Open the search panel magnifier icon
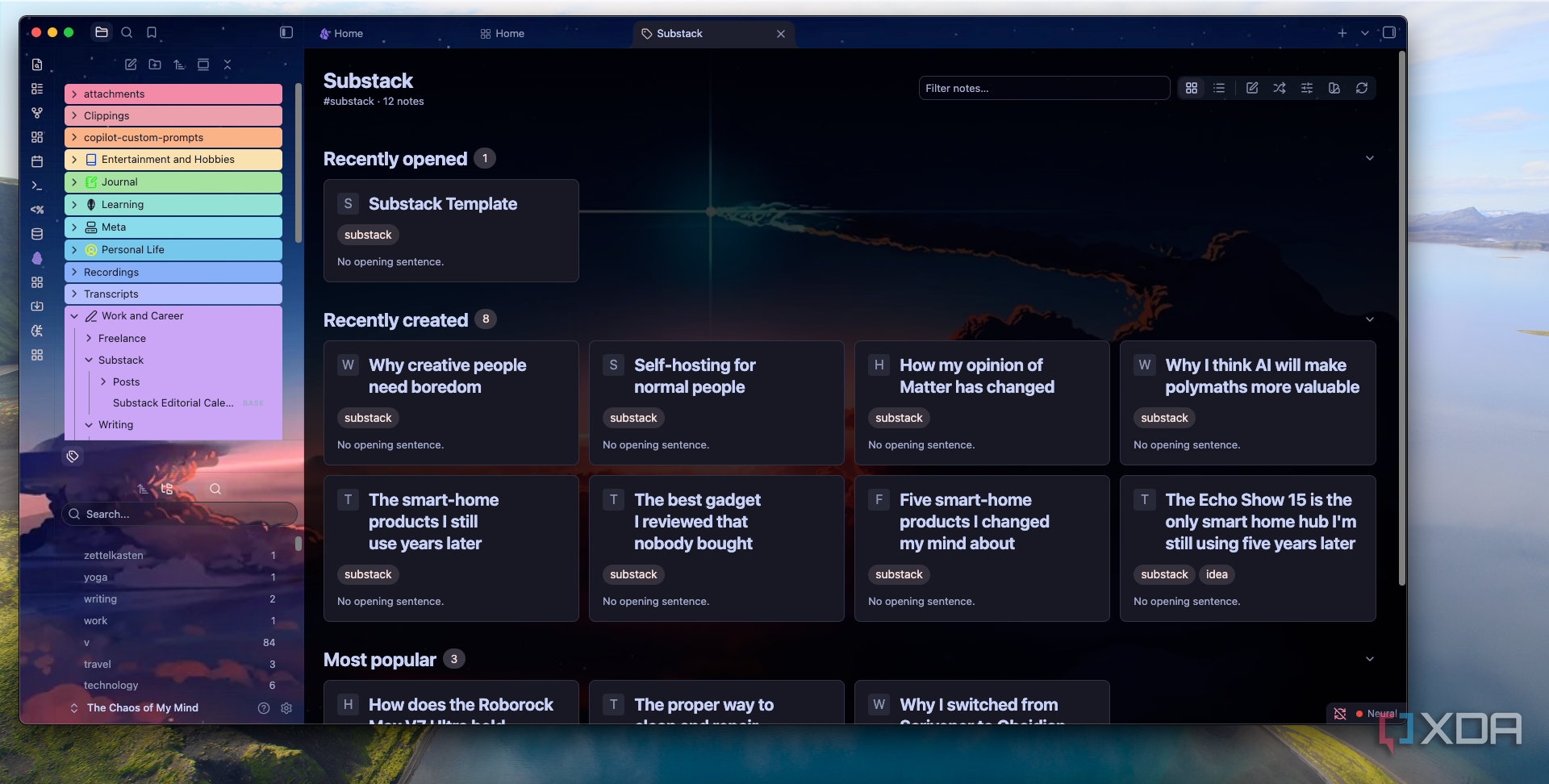 [x=127, y=32]
